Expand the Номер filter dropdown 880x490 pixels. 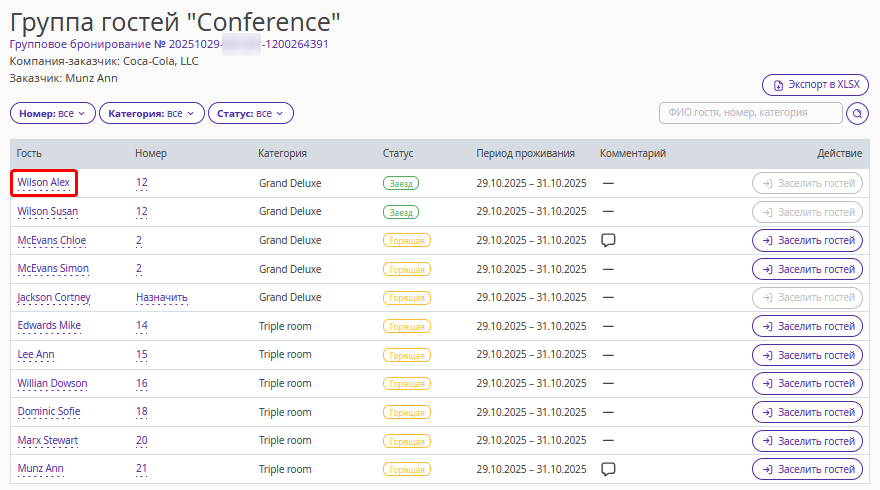[x=53, y=114]
